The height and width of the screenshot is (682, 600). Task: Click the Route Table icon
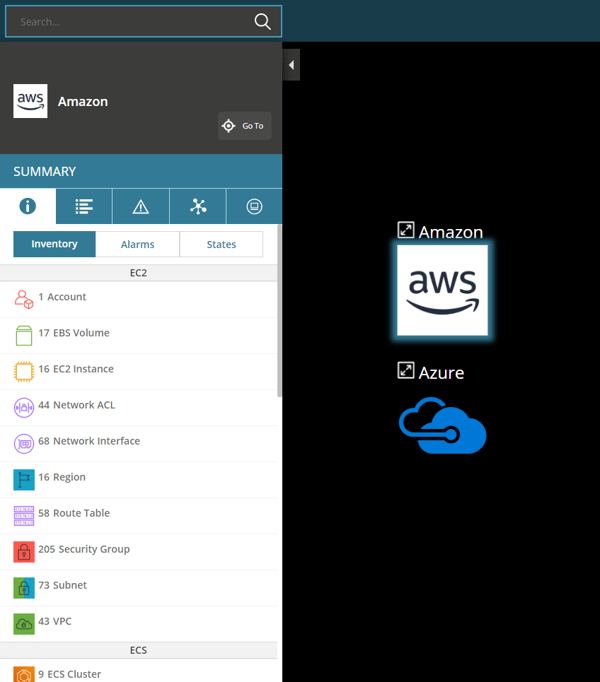point(24,516)
